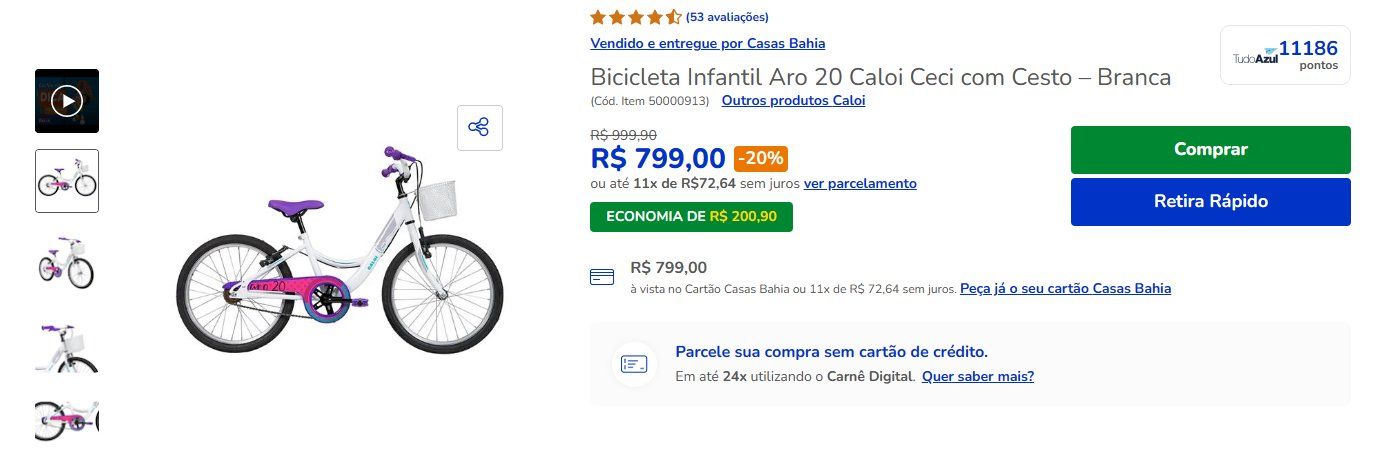The image size is (1387, 450).
Task: Click the Retira Rápido button
Action: [x=1210, y=202]
